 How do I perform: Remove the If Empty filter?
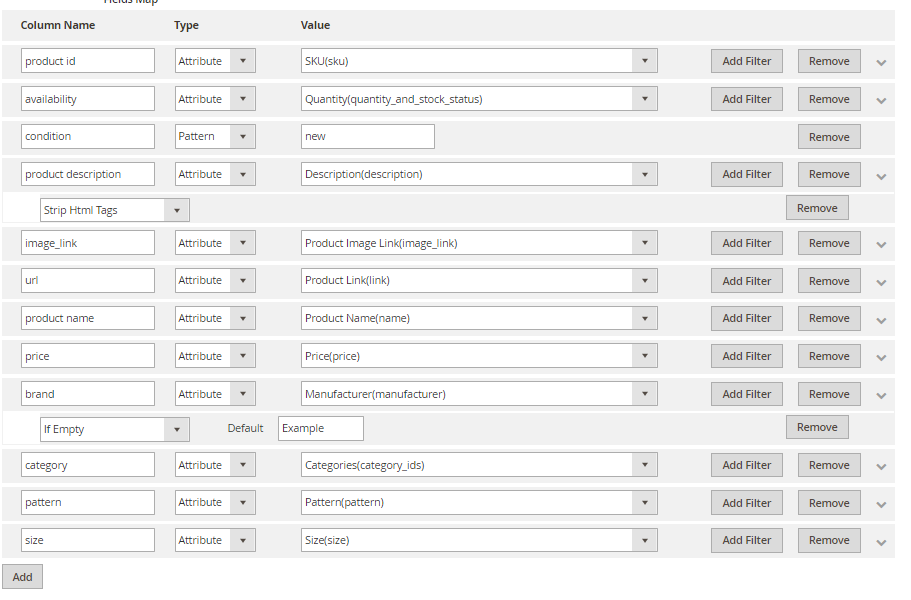click(817, 427)
